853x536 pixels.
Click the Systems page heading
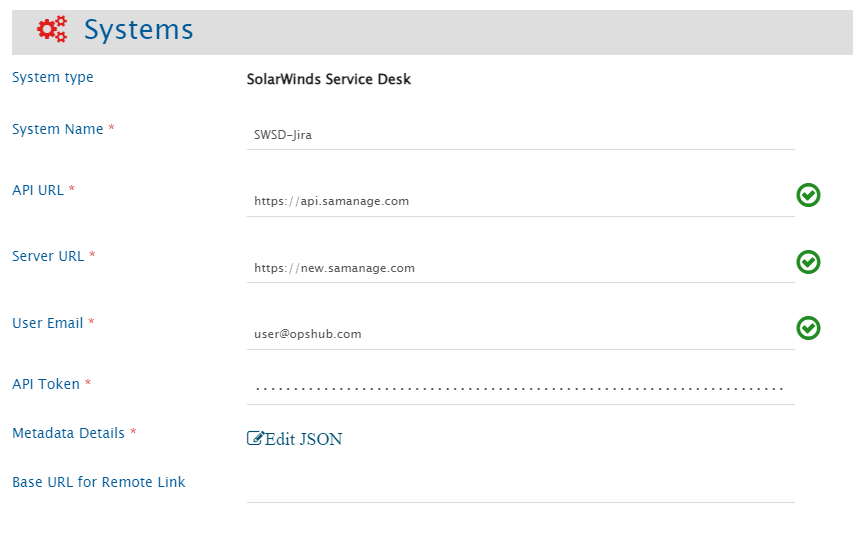click(x=138, y=30)
